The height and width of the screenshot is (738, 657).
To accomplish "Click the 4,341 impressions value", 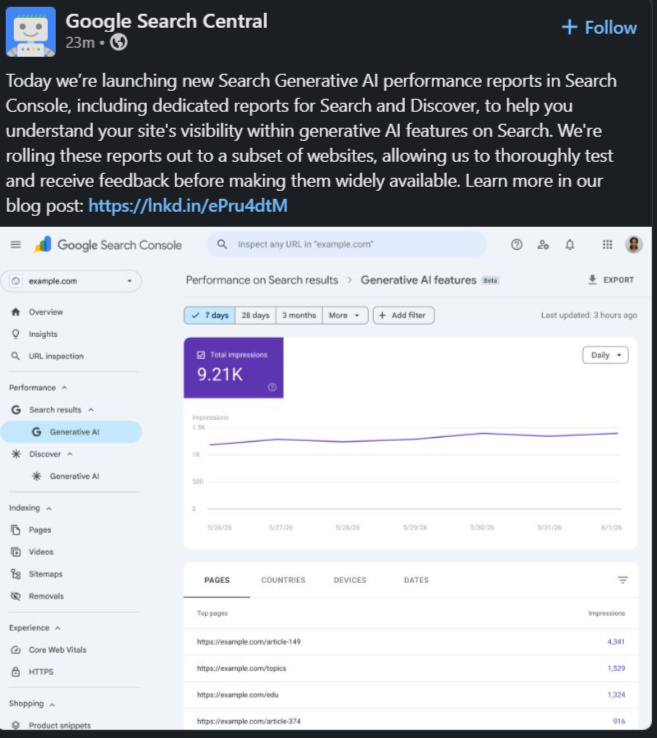I will 616,642.
